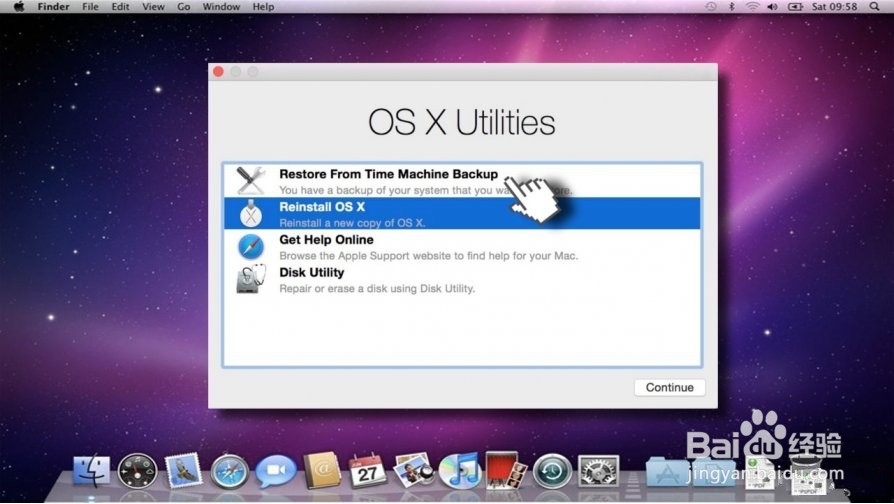Open the Window menu
The image size is (894, 504).
click(221, 7)
